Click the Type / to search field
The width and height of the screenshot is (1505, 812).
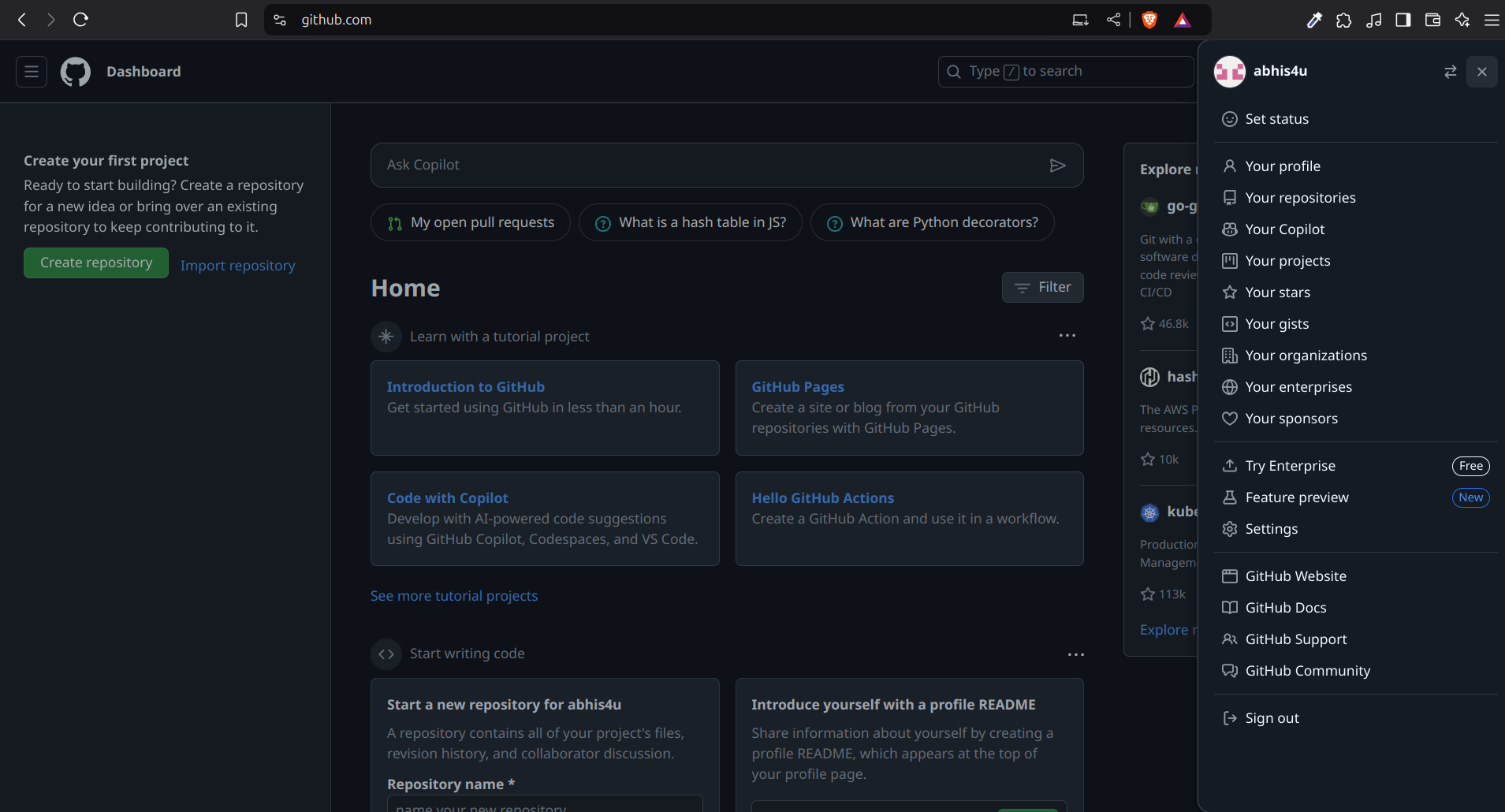[1066, 72]
